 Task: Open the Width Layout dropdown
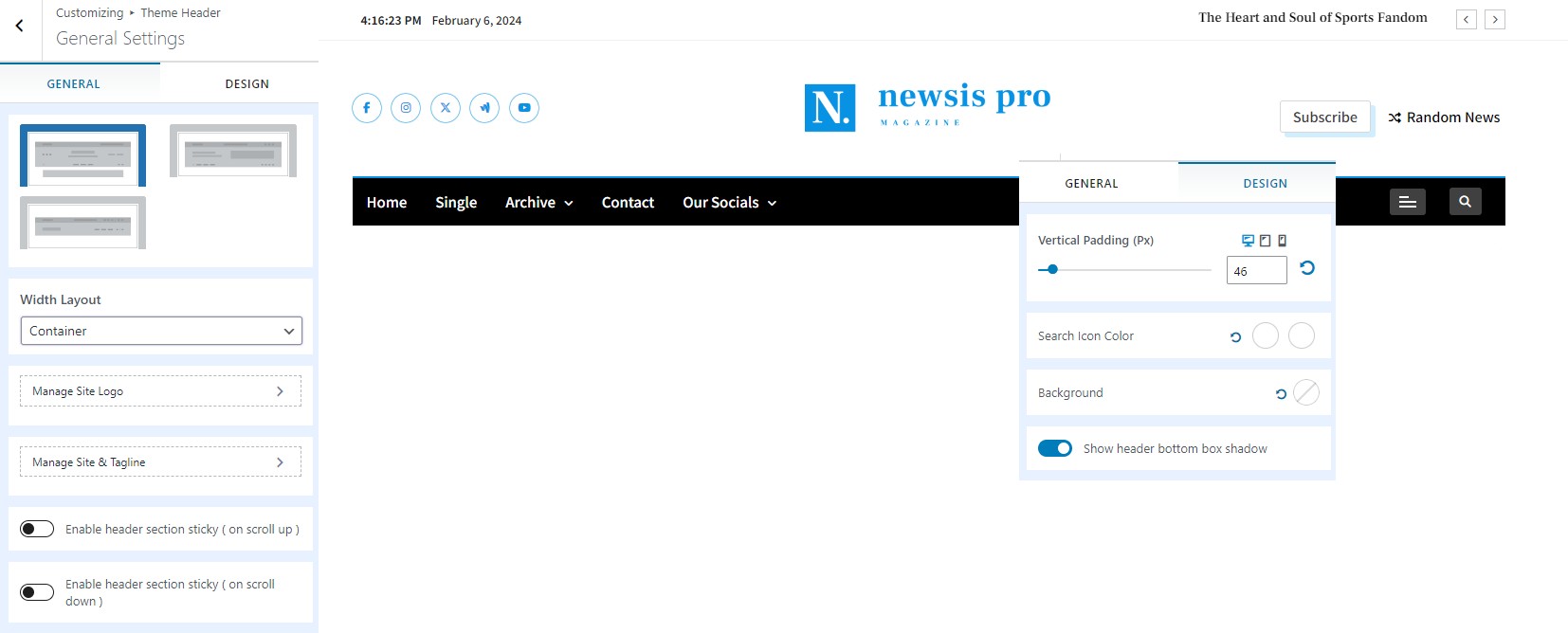point(161,331)
